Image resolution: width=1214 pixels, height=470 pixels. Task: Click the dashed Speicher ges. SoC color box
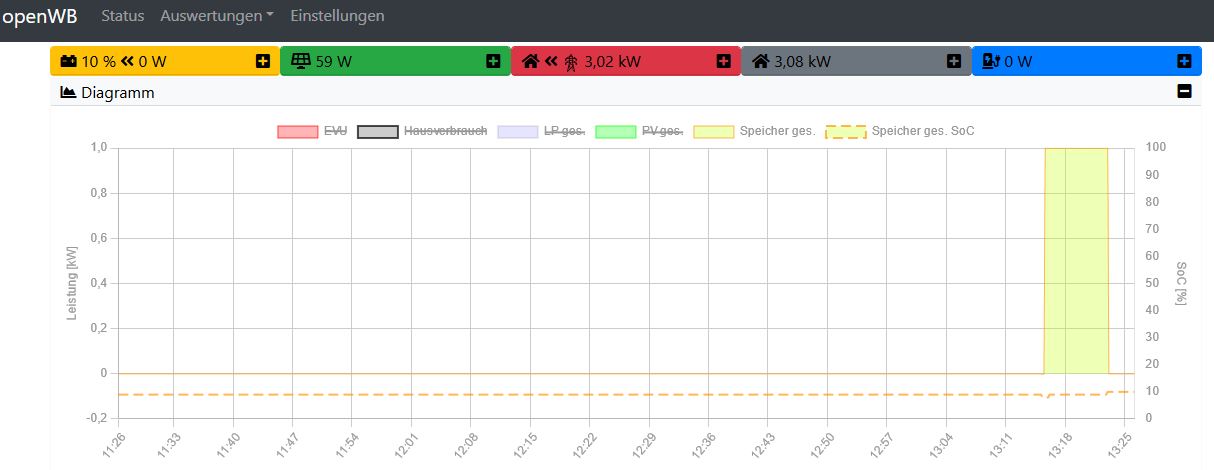pyautogui.click(x=846, y=132)
